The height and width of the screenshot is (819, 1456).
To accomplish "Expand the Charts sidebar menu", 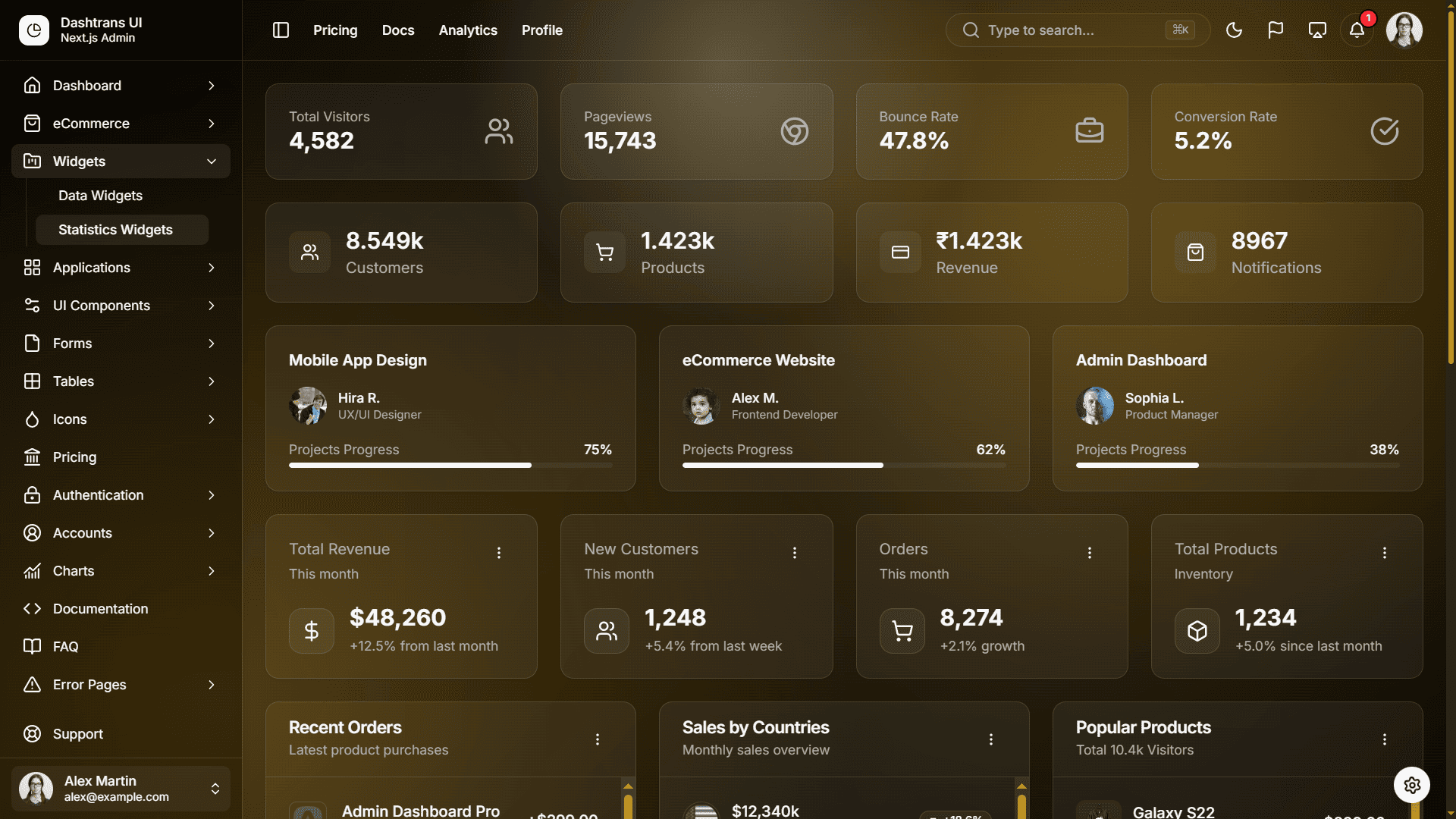I will [121, 571].
